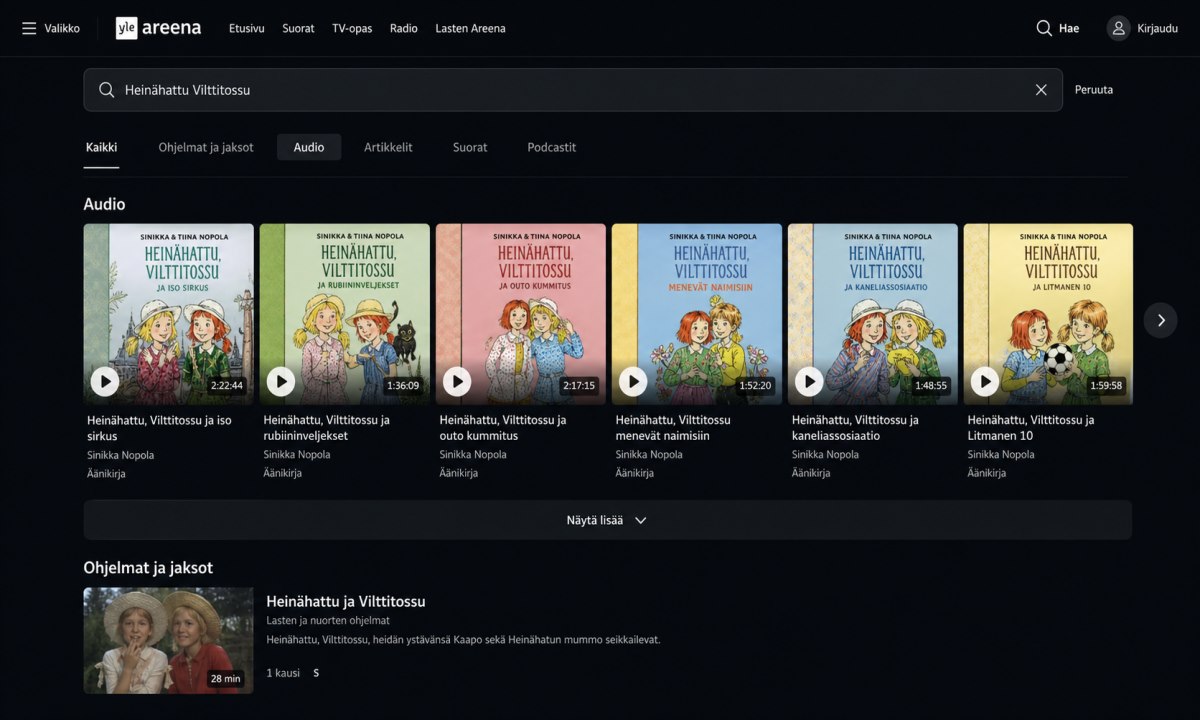Image resolution: width=1200 pixels, height=720 pixels.
Task: Click the 2:17:15 duration badge
Action: [579, 386]
